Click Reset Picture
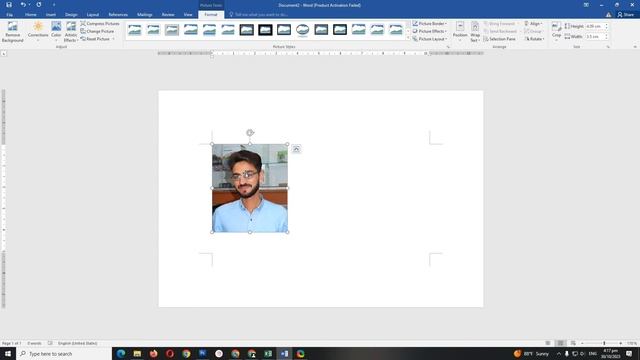Image resolution: width=640 pixels, height=360 pixels. [95, 39]
